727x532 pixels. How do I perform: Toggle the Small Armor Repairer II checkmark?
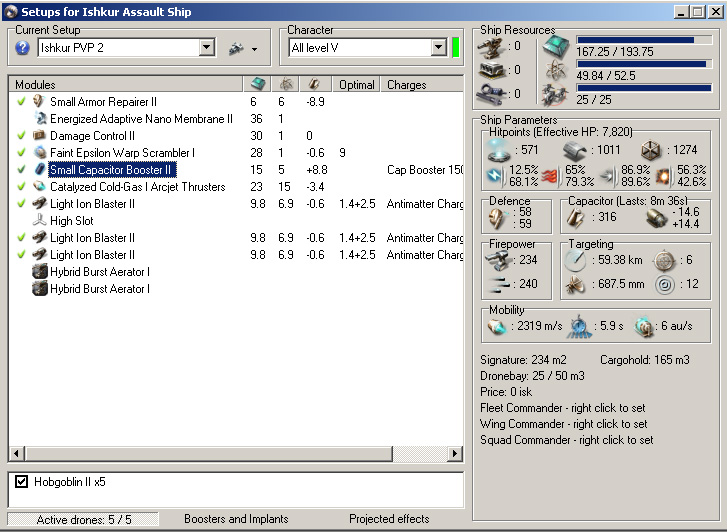pyautogui.click(x=21, y=101)
